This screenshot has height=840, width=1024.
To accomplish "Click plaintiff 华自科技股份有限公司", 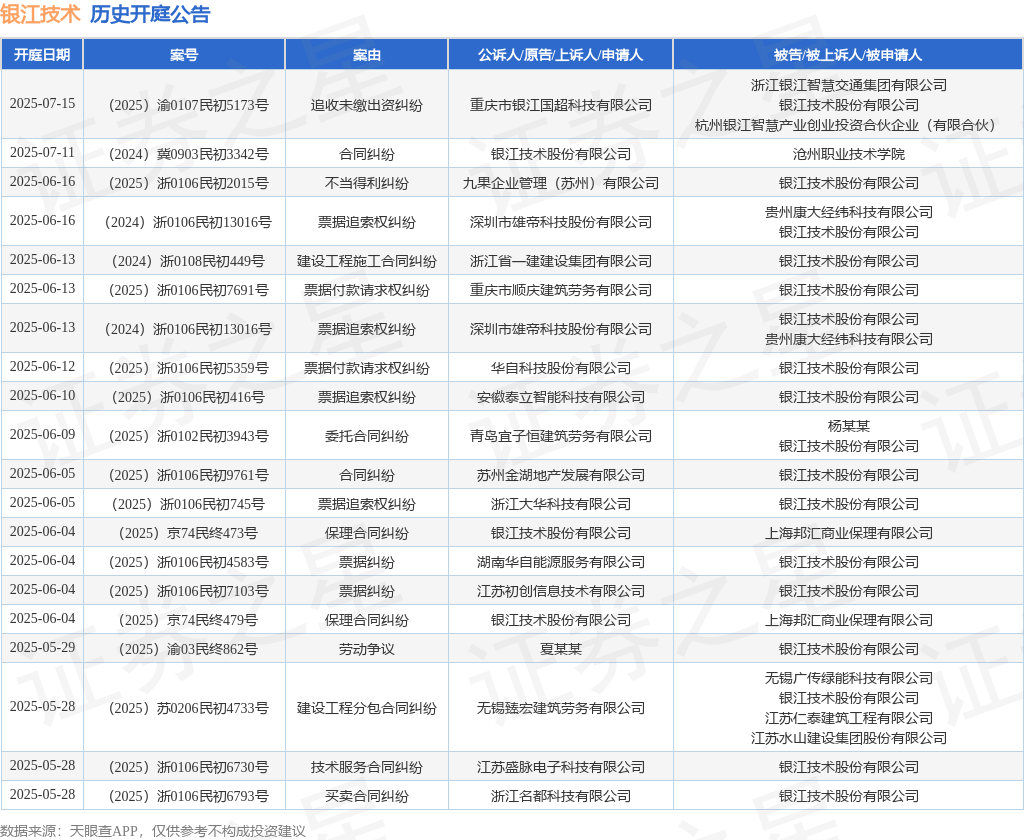I will click(560, 368).
